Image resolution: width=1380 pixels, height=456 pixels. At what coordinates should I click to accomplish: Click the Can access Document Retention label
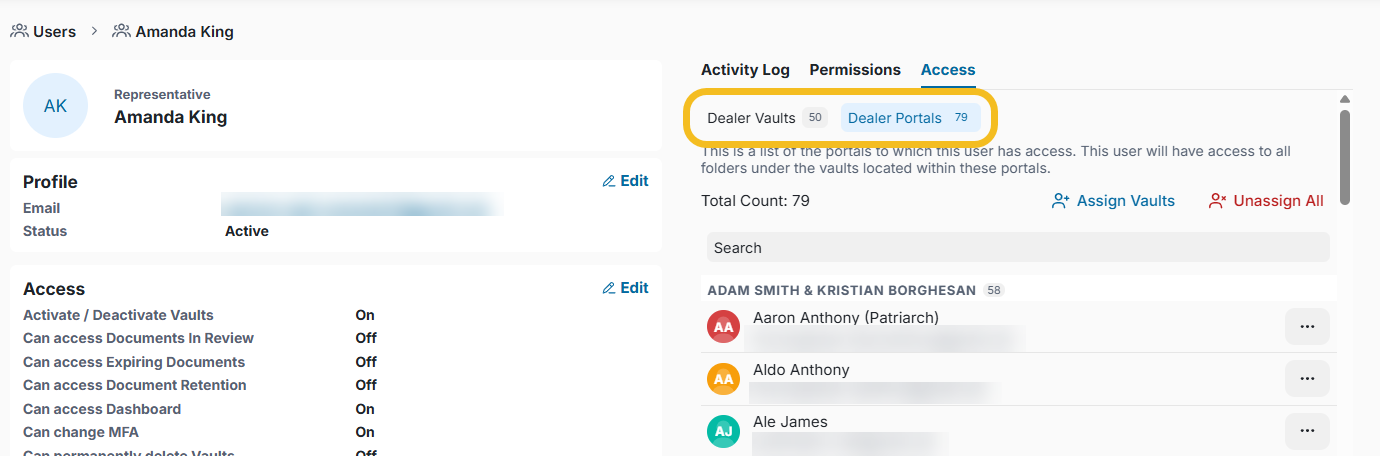[x=134, y=385]
